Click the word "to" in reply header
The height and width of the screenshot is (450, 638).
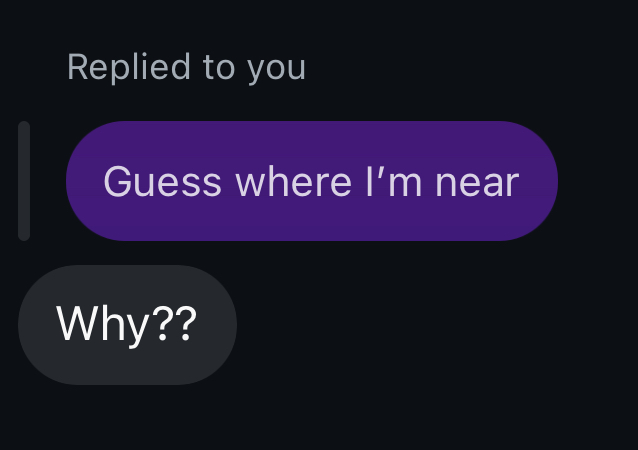click(x=219, y=67)
